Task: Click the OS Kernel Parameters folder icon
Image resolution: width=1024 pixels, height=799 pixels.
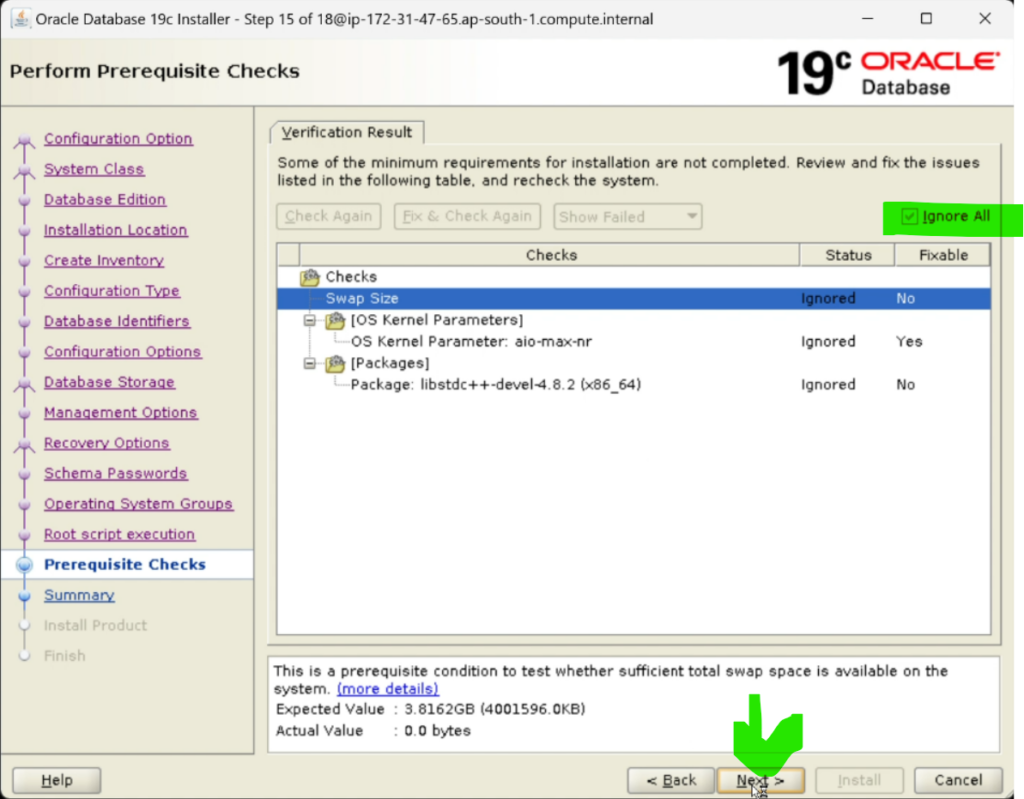Action: (335, 320)
